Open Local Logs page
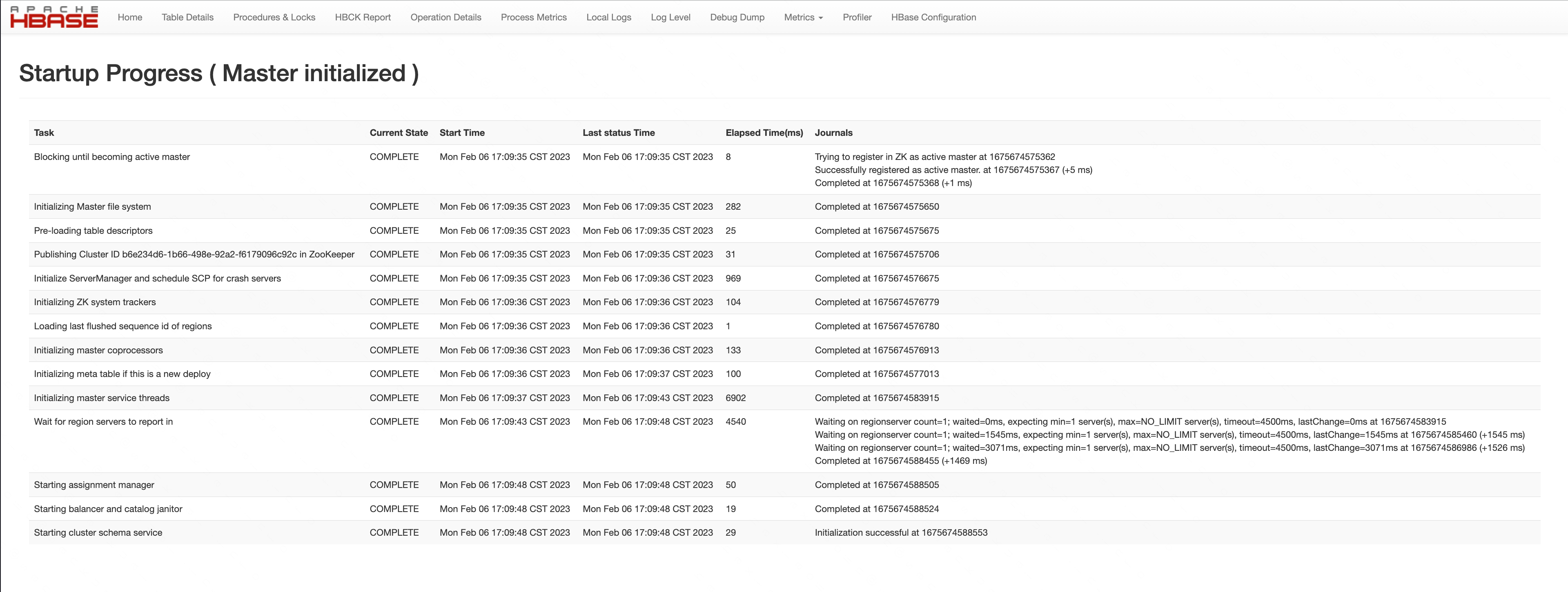 coord(608,17)
